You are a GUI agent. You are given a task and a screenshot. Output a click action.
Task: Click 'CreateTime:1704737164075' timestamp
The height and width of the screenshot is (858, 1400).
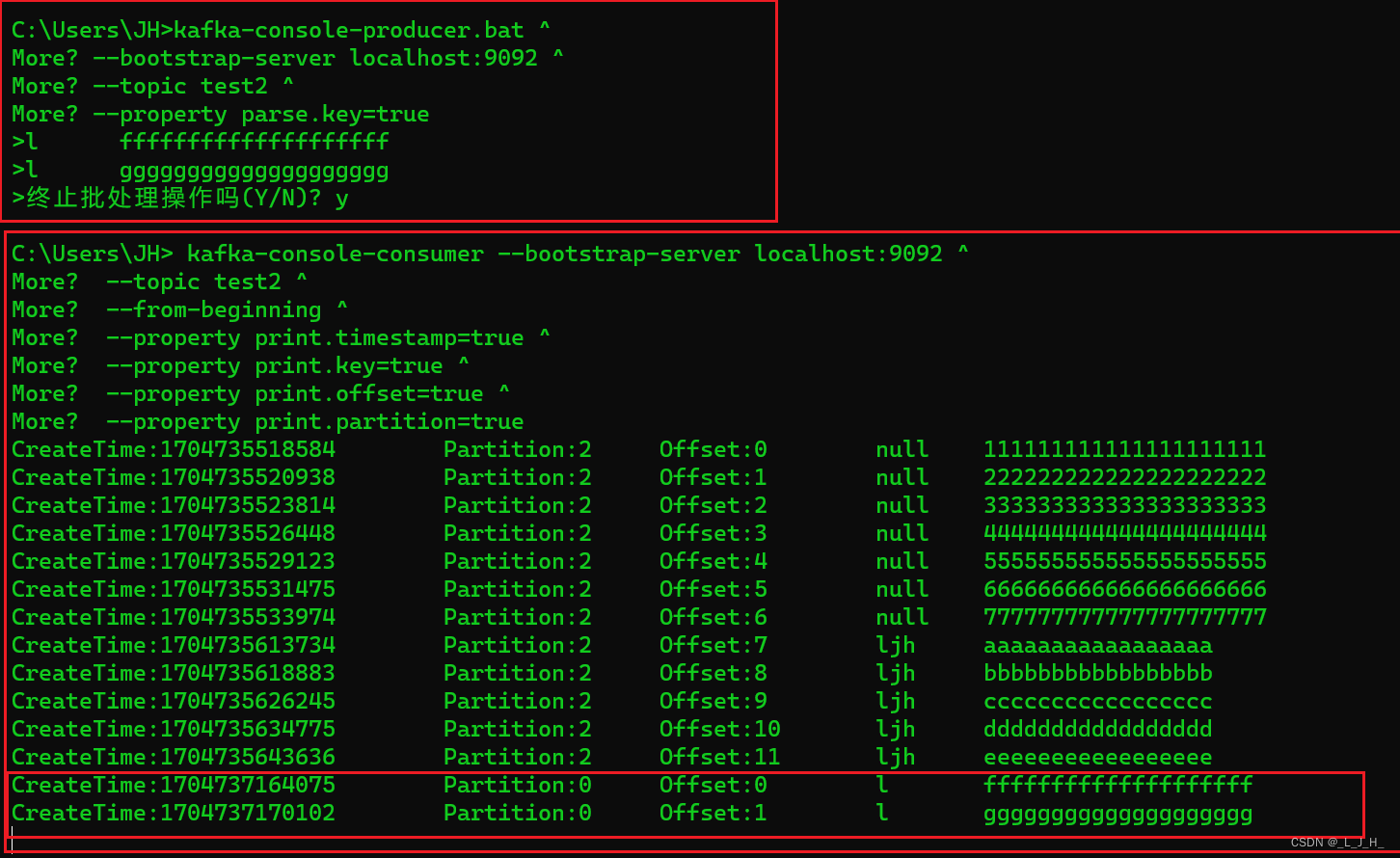(x=174, y=785)
